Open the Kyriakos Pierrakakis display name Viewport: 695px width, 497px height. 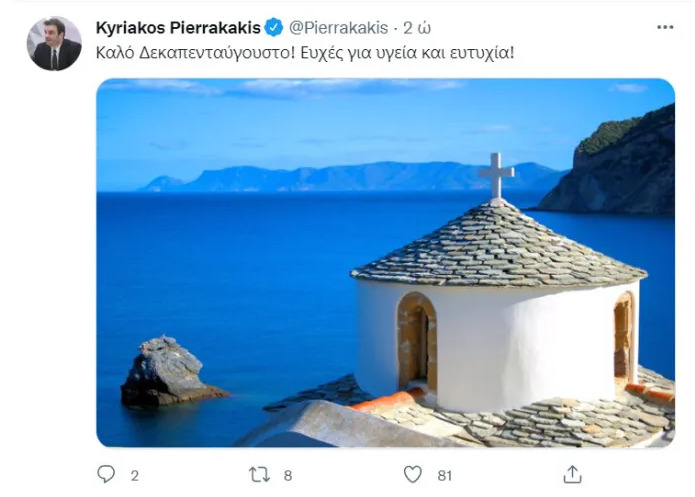[x=178, y=28]
